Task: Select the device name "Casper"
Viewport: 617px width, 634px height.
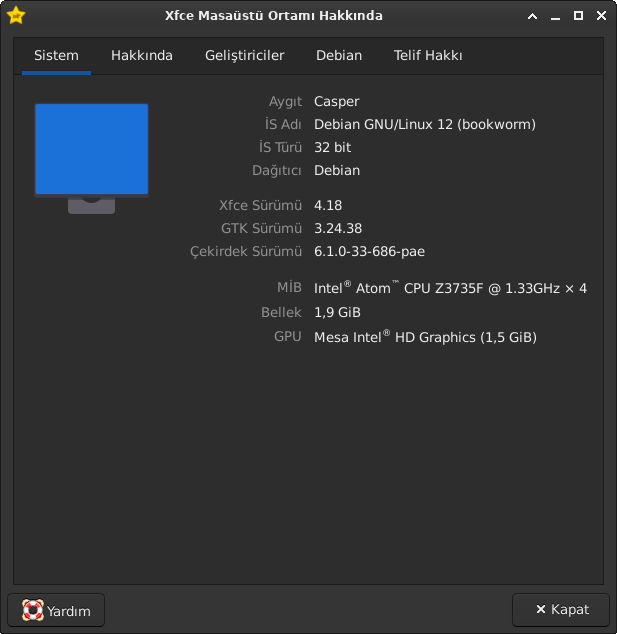Action: click(x=336, y=101)
